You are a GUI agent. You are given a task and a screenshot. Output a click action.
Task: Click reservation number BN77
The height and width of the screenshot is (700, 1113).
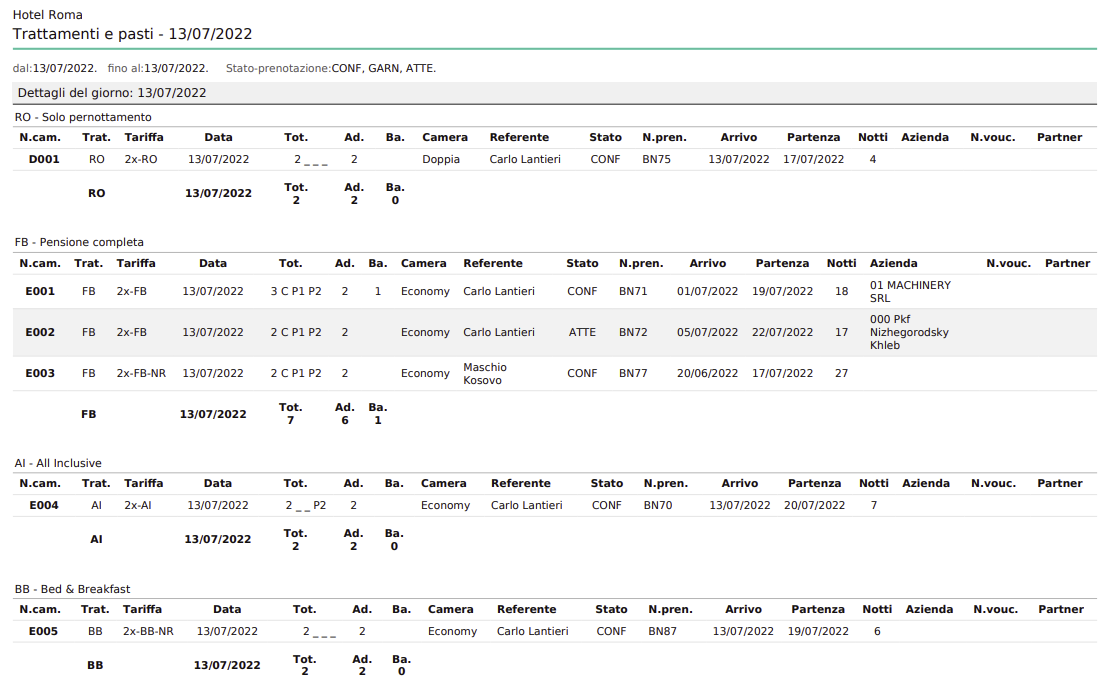point(633,374)
